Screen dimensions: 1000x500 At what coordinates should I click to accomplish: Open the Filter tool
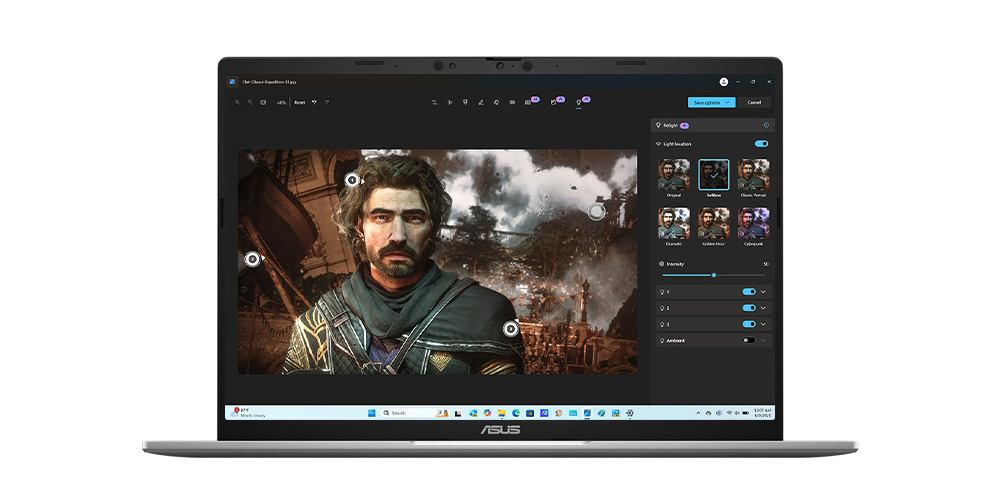point(465,102)
